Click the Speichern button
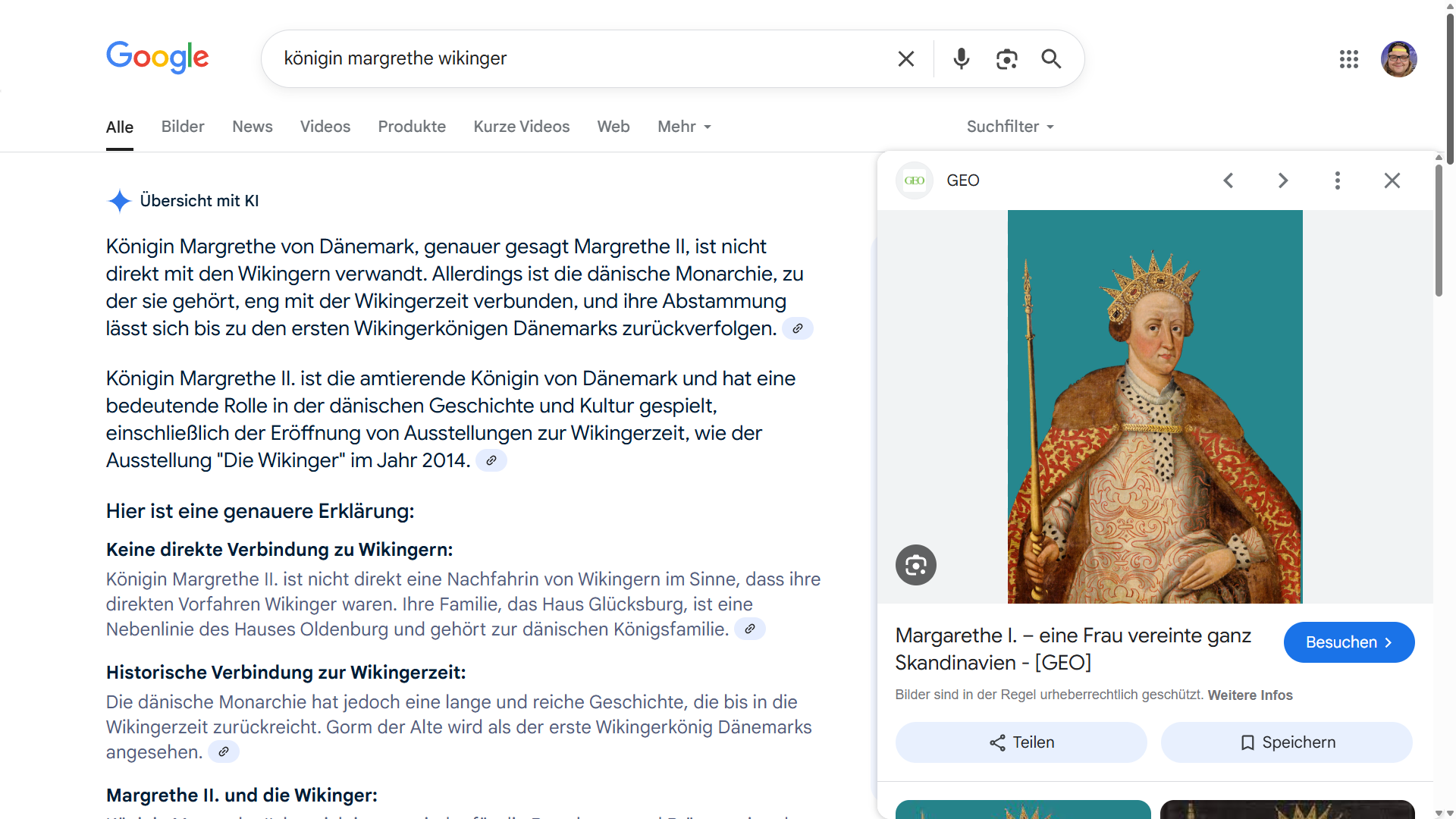The image size is (1456, 819). click(1287, 742)
